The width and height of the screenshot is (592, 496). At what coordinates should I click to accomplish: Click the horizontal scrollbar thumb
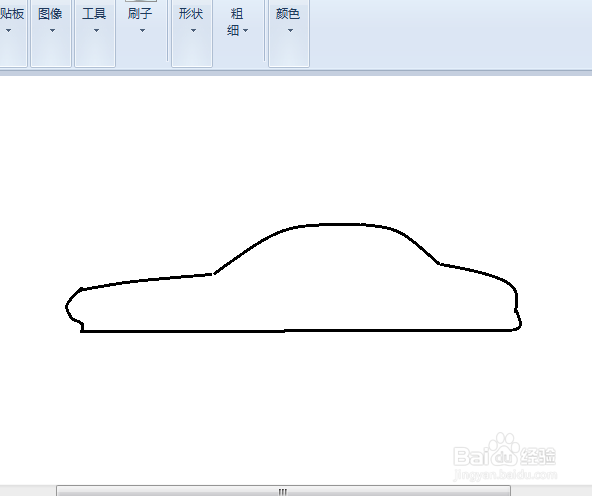pyautogui.click(x=283, y=491)
